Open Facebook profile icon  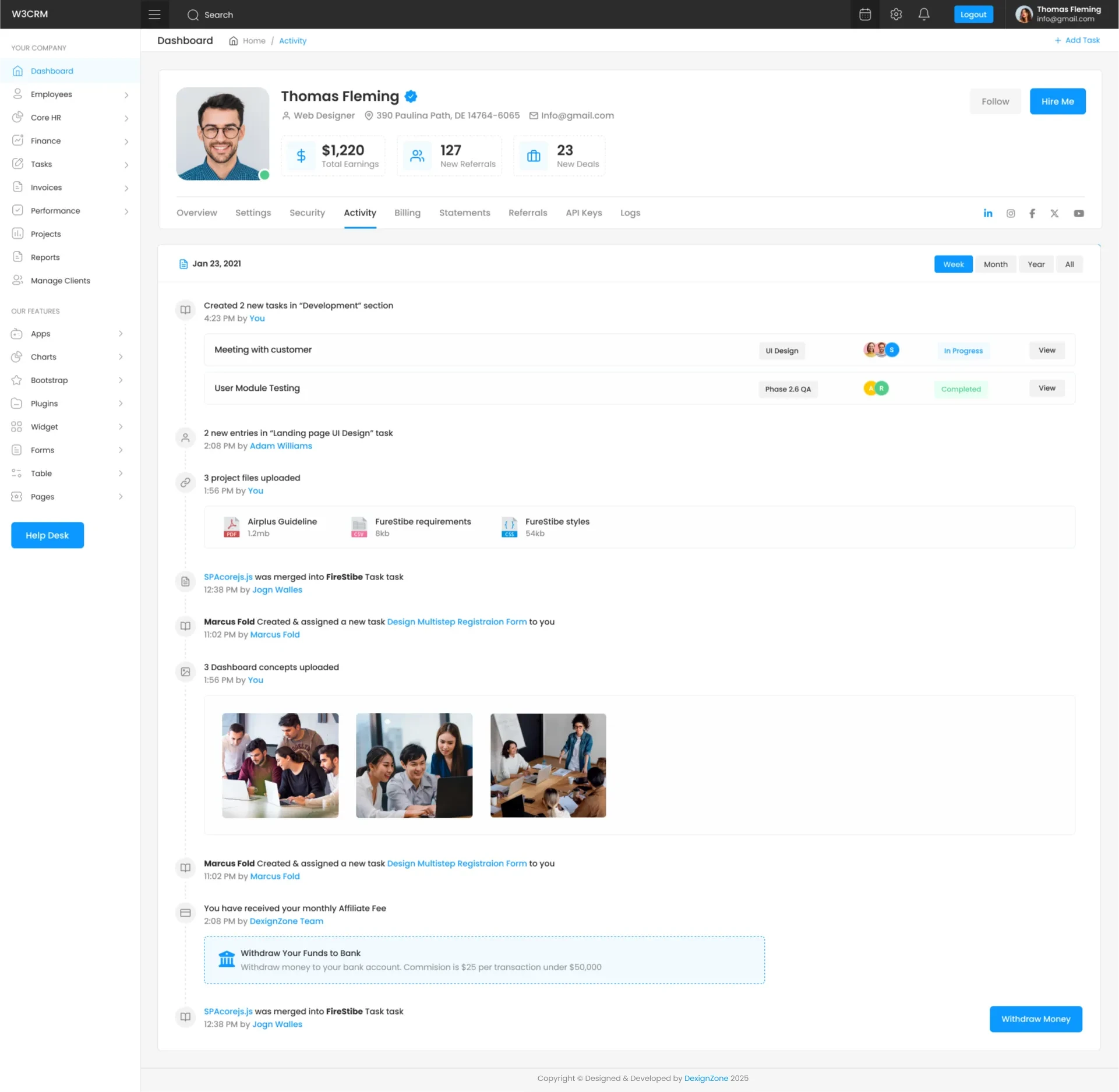(x=1032, y=214)
